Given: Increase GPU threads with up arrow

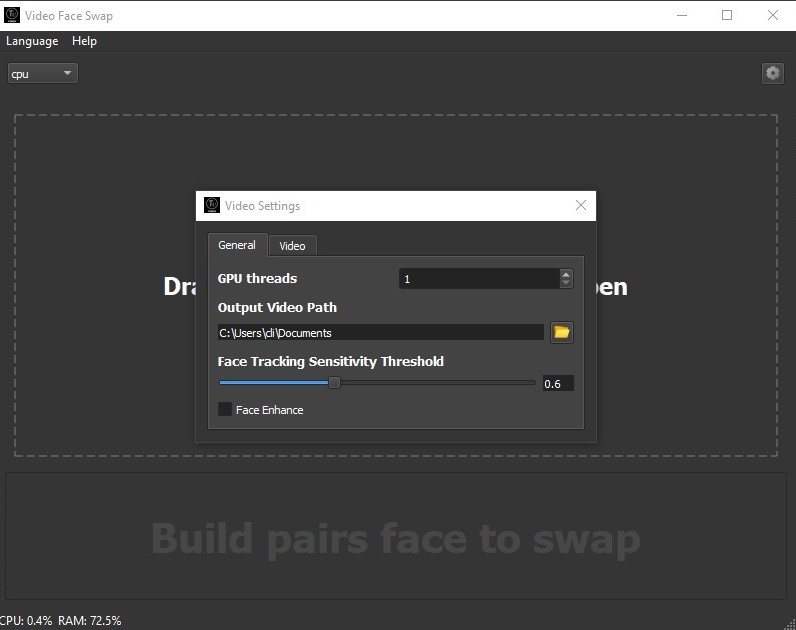Looking at the screenshot, I should point(566,274).
